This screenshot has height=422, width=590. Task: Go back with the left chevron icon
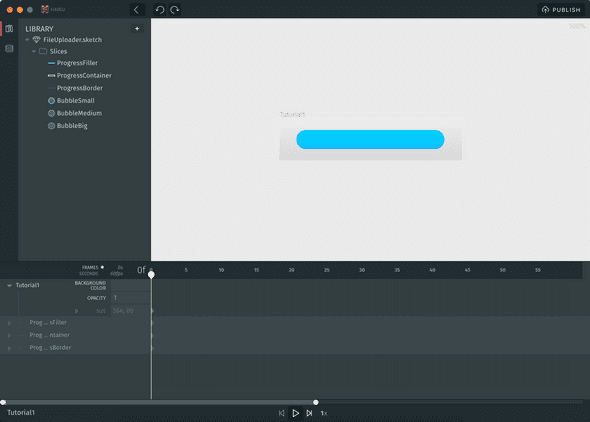137,10
